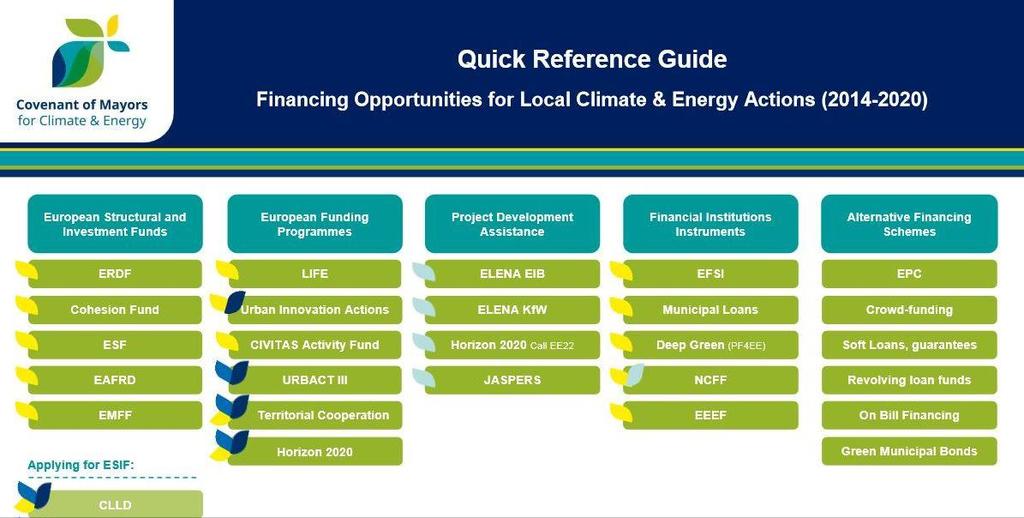The height and width of the screenshot is (518, 1024).
Task: Click the Covenant of Mayors logo
Action: [82, 72]
